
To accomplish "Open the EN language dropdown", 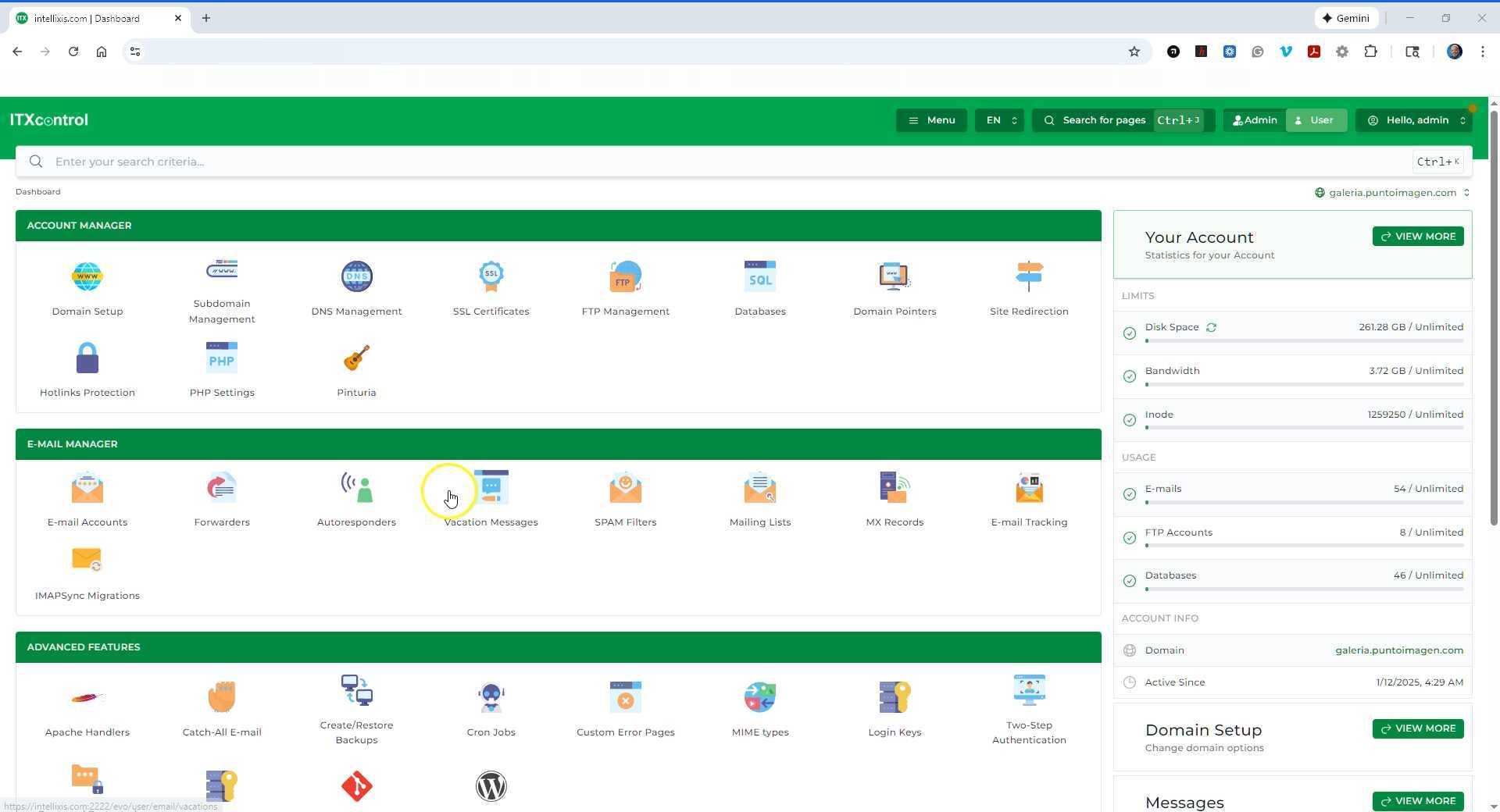I will pos(999,120).
